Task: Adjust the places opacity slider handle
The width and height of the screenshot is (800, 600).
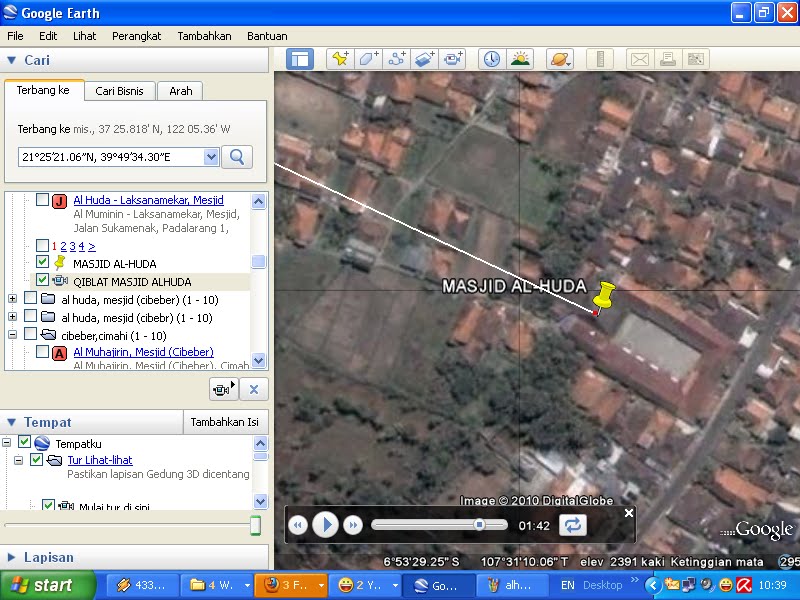Action: point(256,525)
